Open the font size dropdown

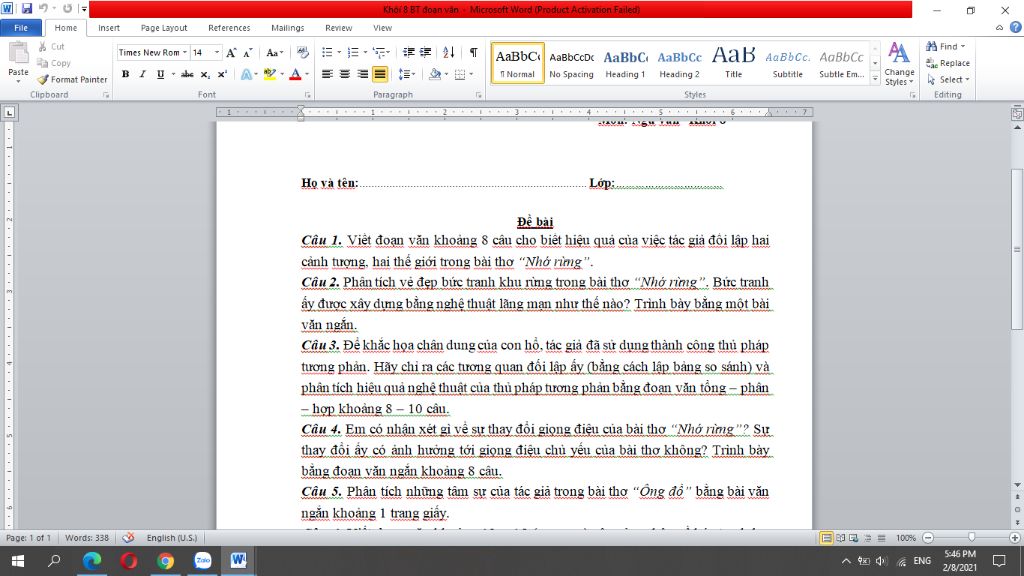[x=217, y=52]
